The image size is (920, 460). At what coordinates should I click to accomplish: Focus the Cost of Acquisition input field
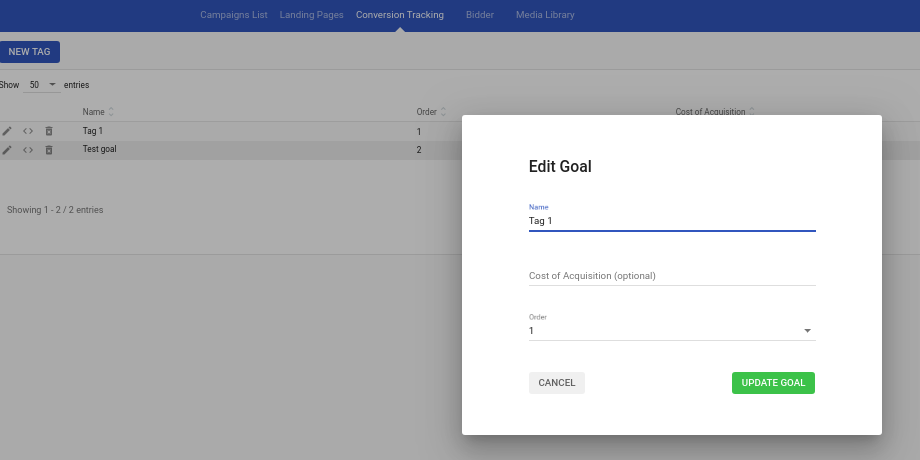[x=672, y=276]
